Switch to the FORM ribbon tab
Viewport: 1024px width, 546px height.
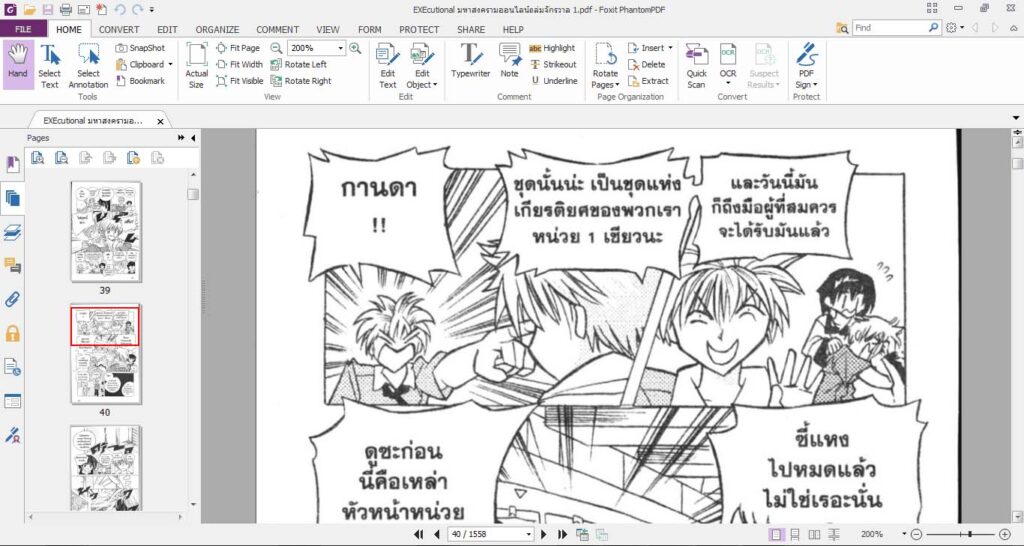click(x=370, y=29)
